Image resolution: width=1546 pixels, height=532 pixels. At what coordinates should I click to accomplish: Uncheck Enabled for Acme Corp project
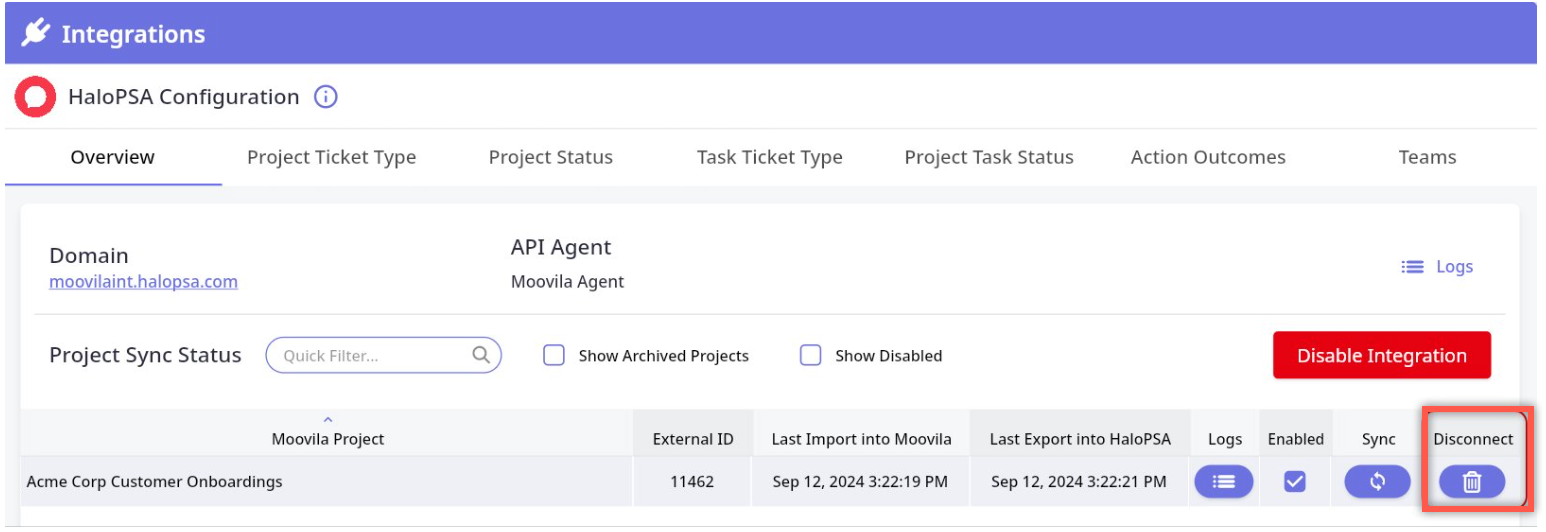pos(1295,482)
